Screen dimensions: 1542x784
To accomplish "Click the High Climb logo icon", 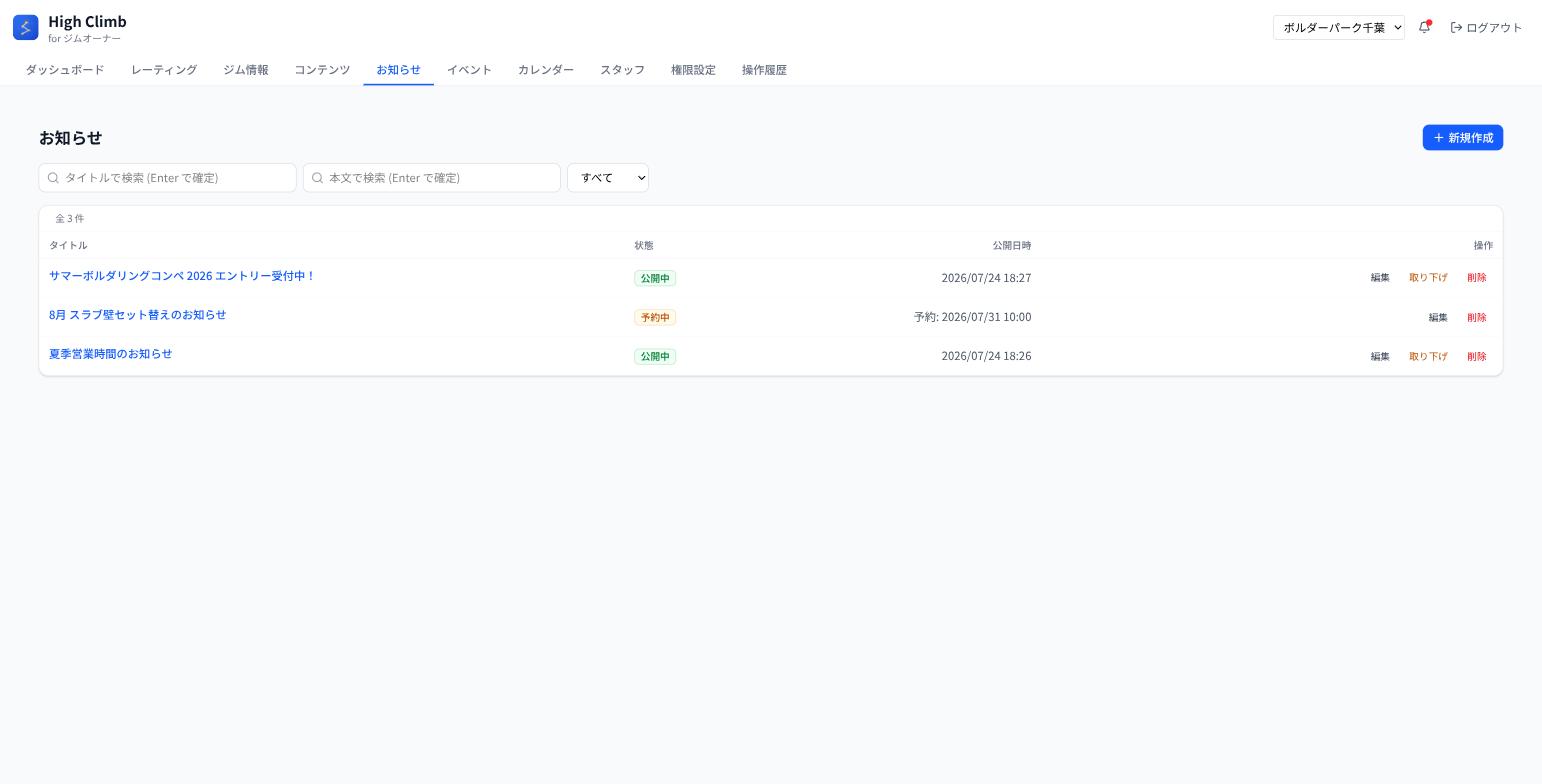I will click(x=26, y=28).
